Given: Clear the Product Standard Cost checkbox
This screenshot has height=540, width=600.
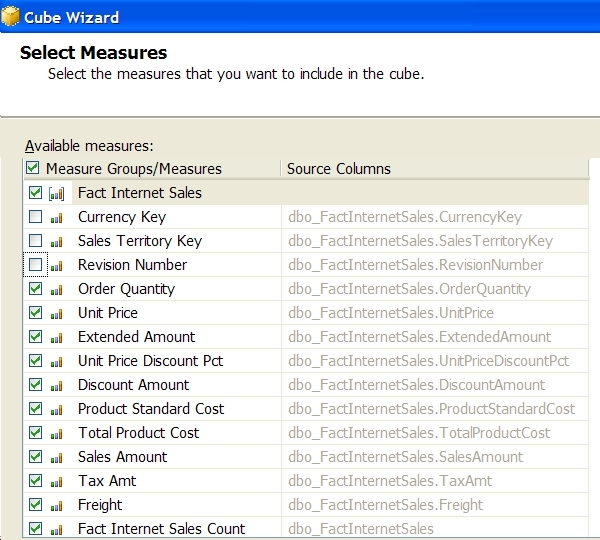Looking at the screenshot, I should click(35, 409).
